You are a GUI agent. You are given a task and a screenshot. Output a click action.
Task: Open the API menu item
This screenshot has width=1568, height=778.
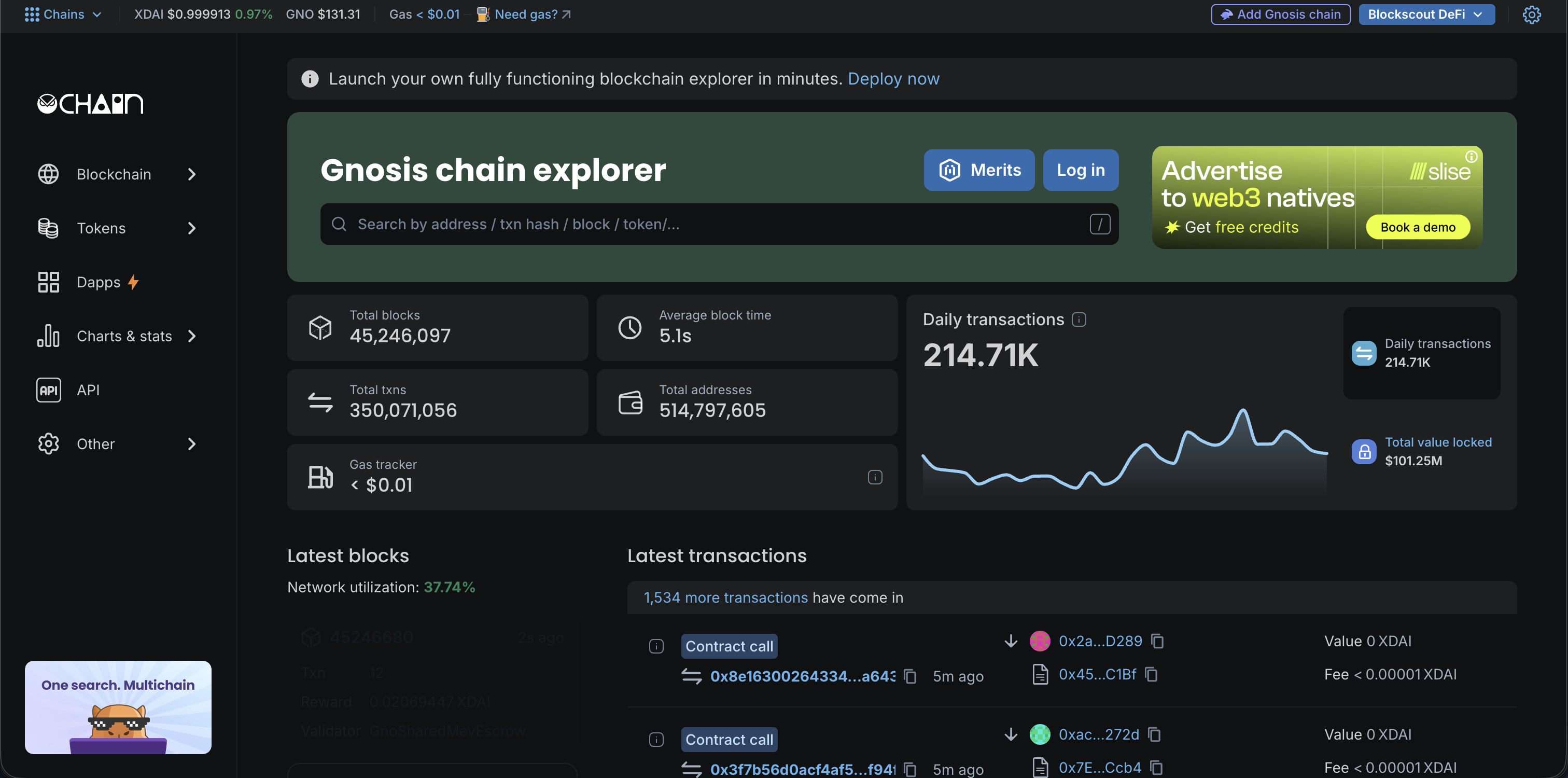coord(88,390)
